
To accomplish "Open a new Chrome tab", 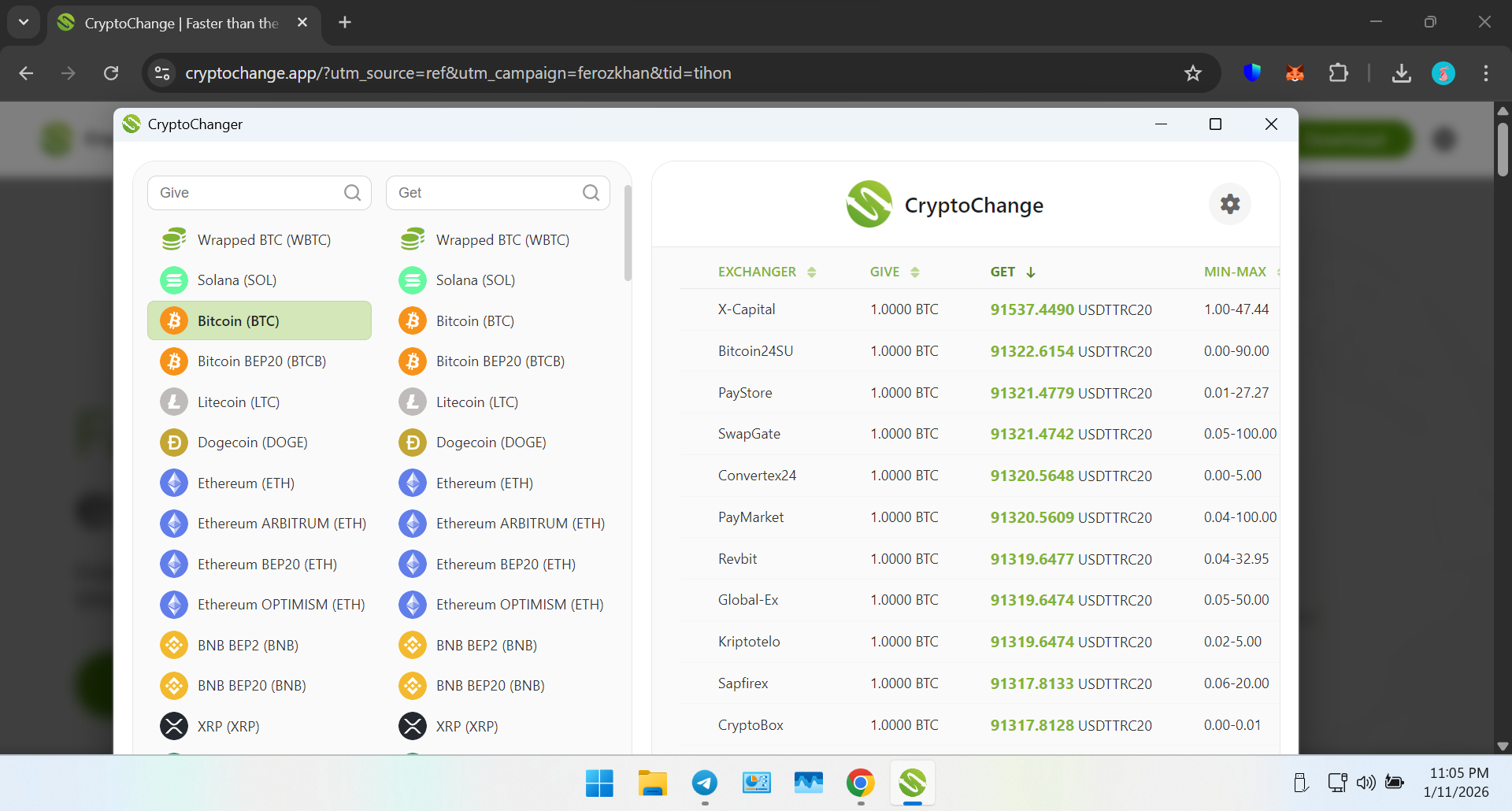I will point(345,22).
